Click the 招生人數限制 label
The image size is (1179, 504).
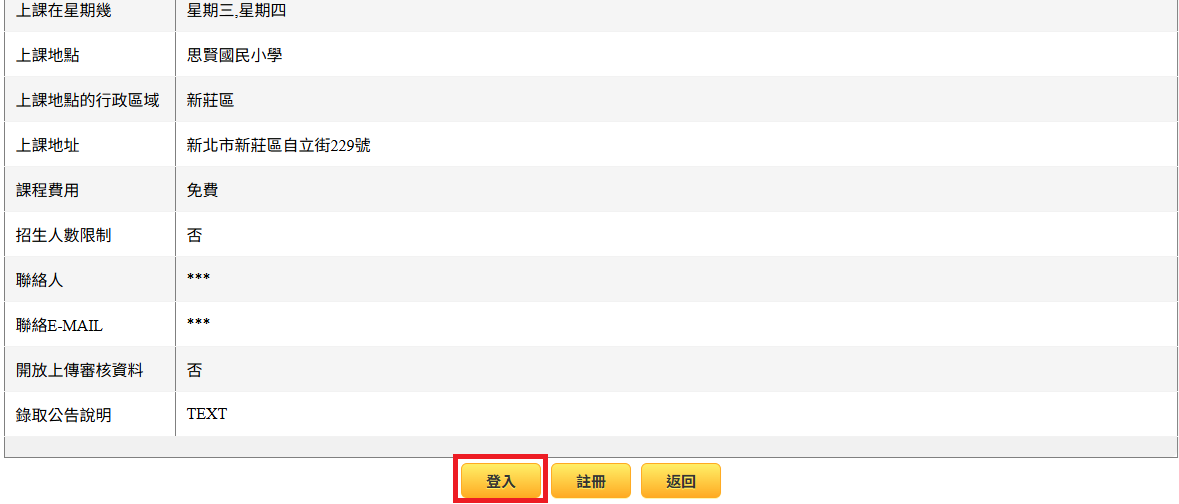64,235
